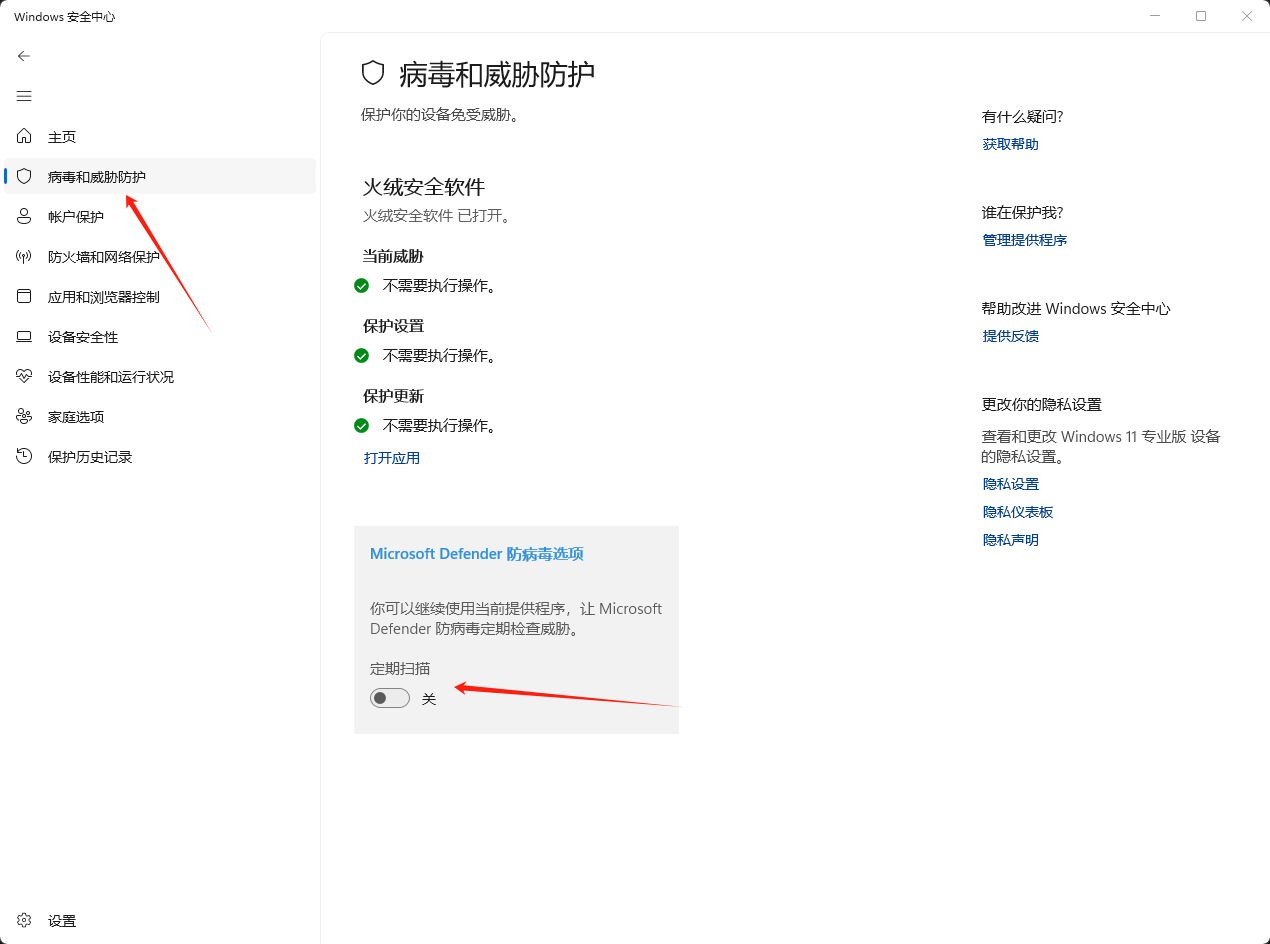The width and height of the screenshot is (1270, 944).
Task: Expand Microsoft Defender 防病毒选项
Action: (476, 553)
